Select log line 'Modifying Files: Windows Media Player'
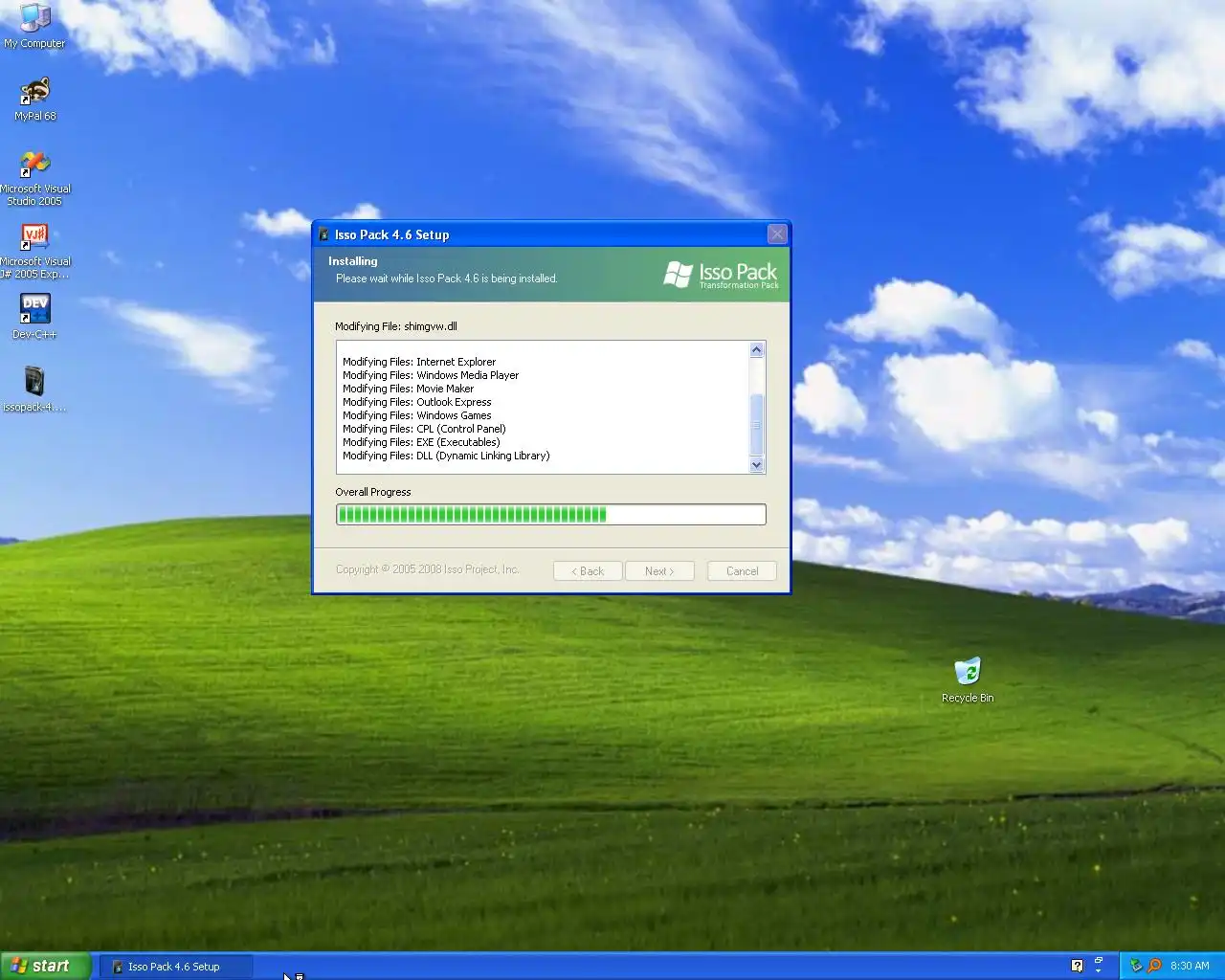 click(431, 375)
